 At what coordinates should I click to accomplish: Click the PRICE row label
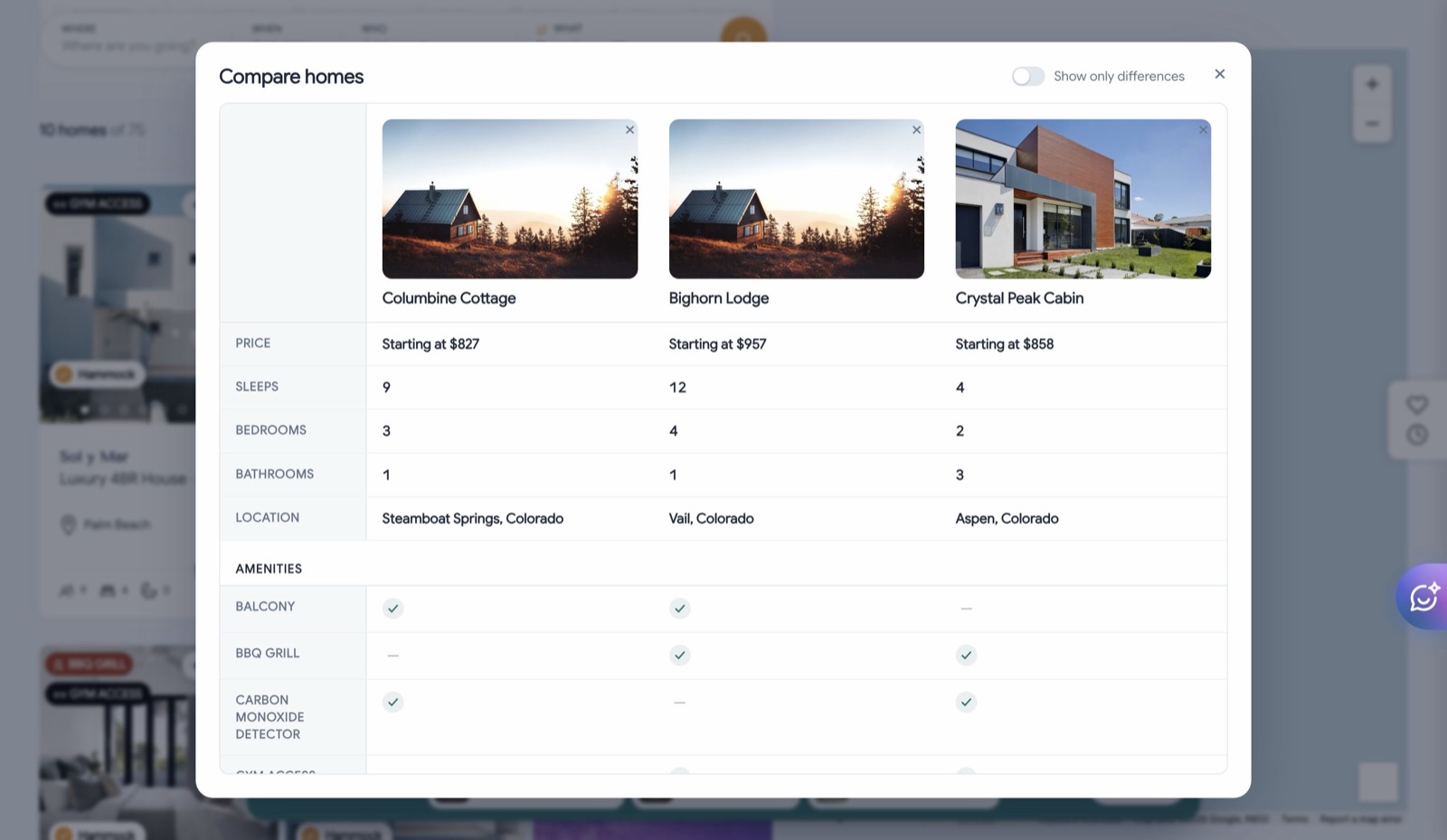[253, 344]
